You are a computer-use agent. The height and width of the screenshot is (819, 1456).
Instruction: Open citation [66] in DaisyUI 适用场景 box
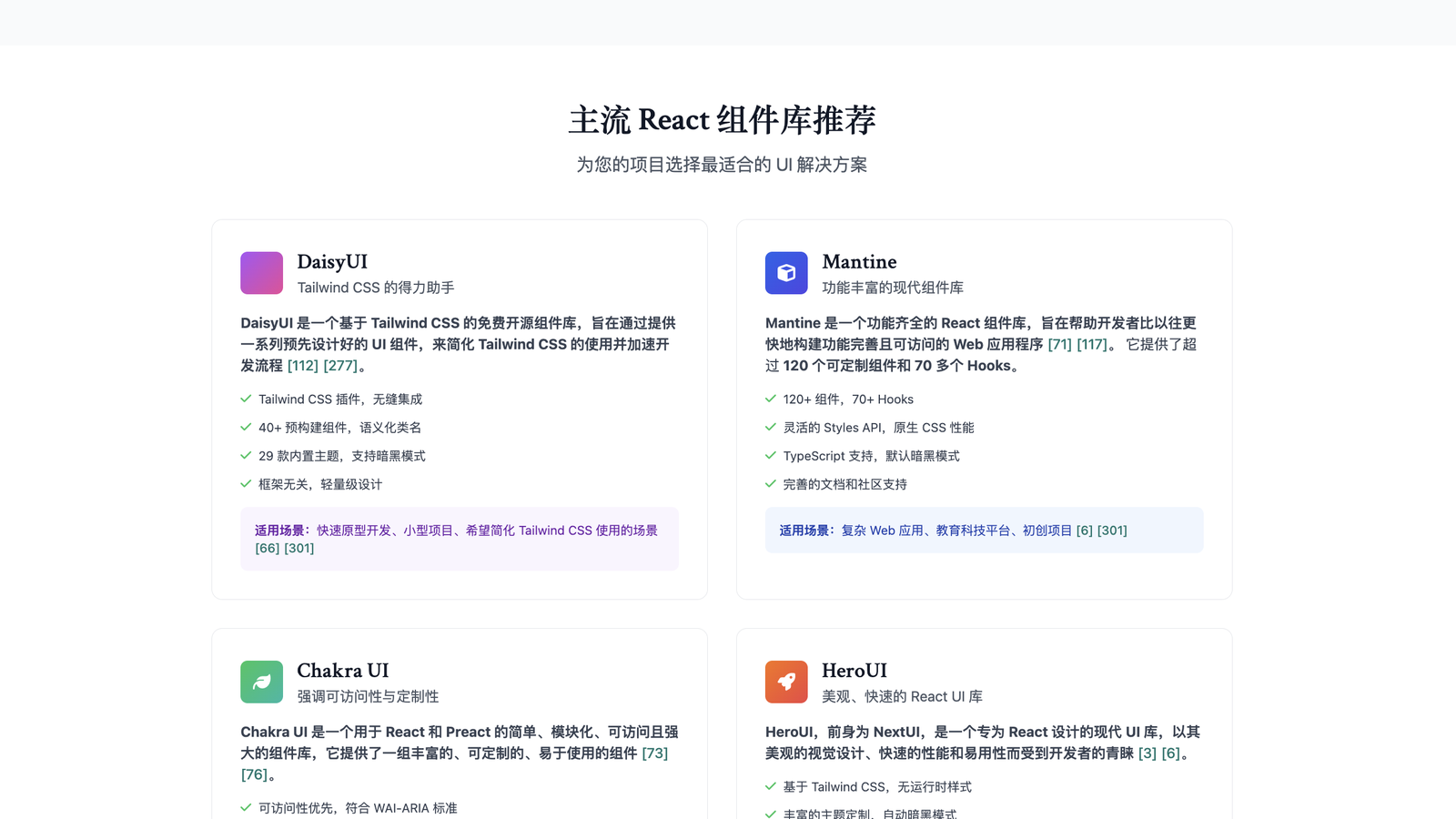tap(268, 548)
